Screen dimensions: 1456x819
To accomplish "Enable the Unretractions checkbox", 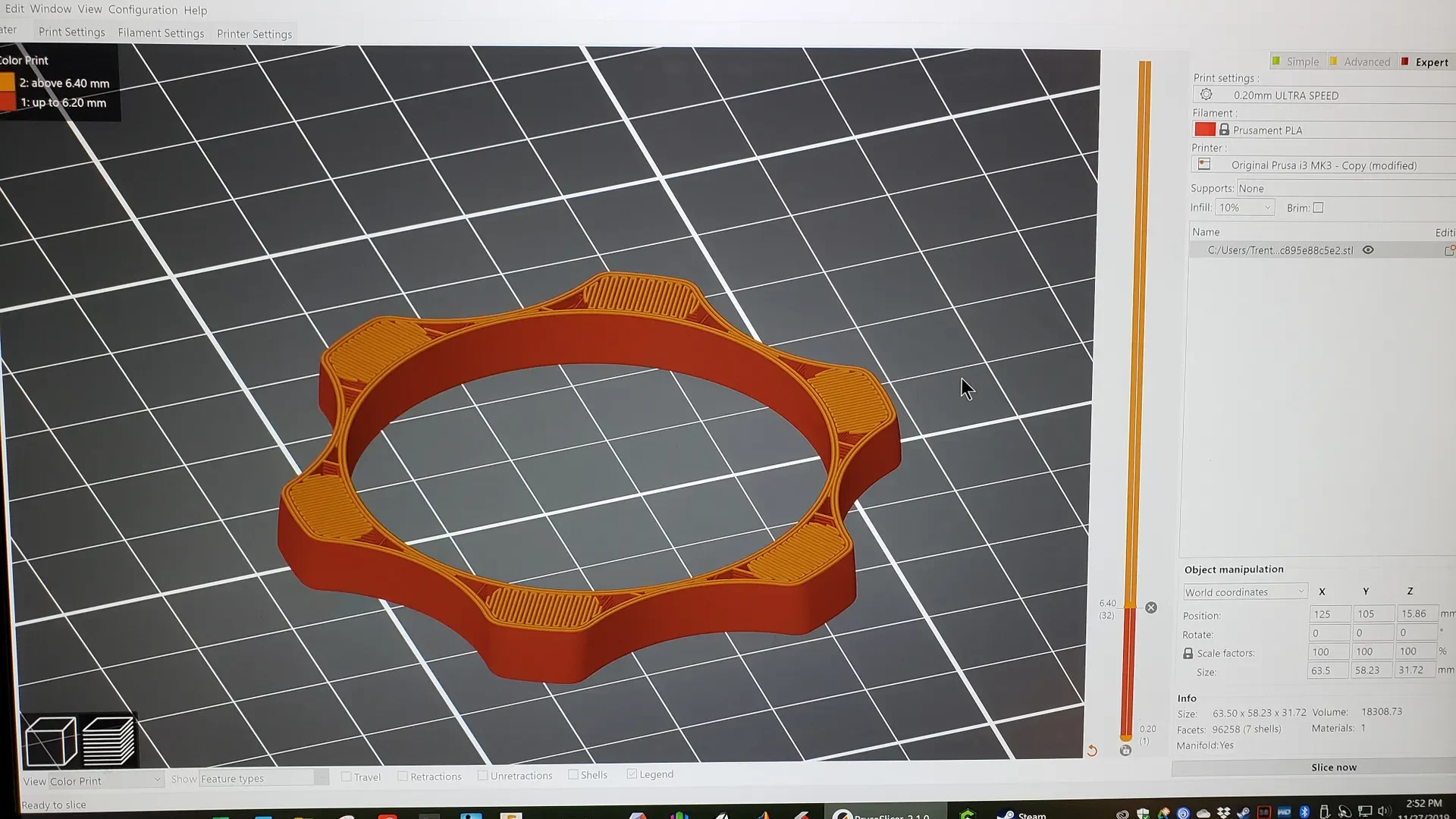I will point(482,775).
